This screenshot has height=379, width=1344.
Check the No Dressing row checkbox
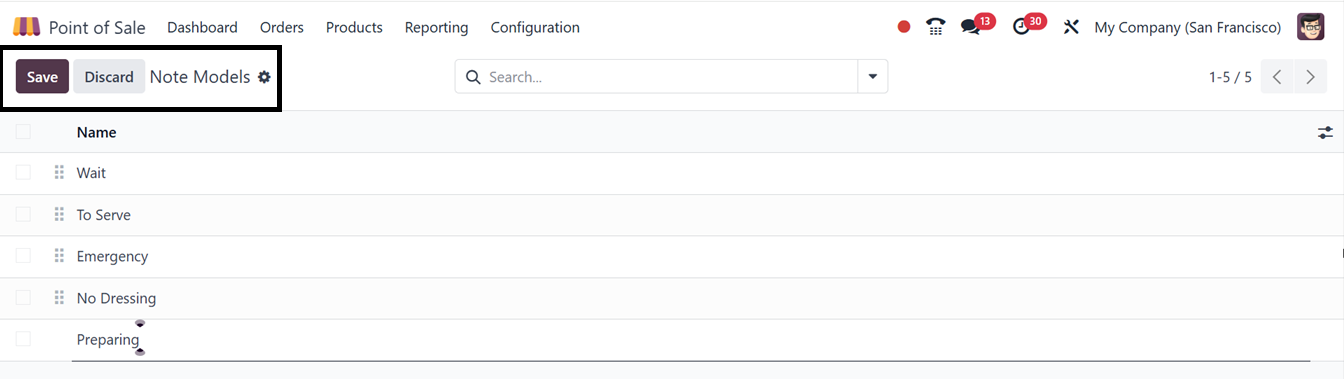point(23,298)
